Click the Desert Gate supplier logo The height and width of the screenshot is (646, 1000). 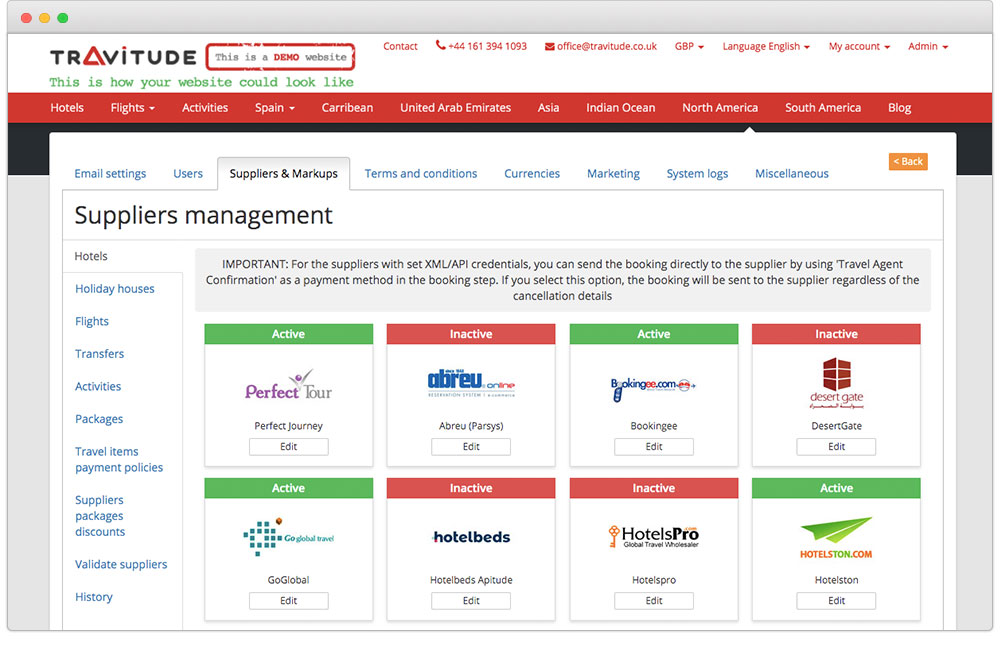tap(836, 383)
